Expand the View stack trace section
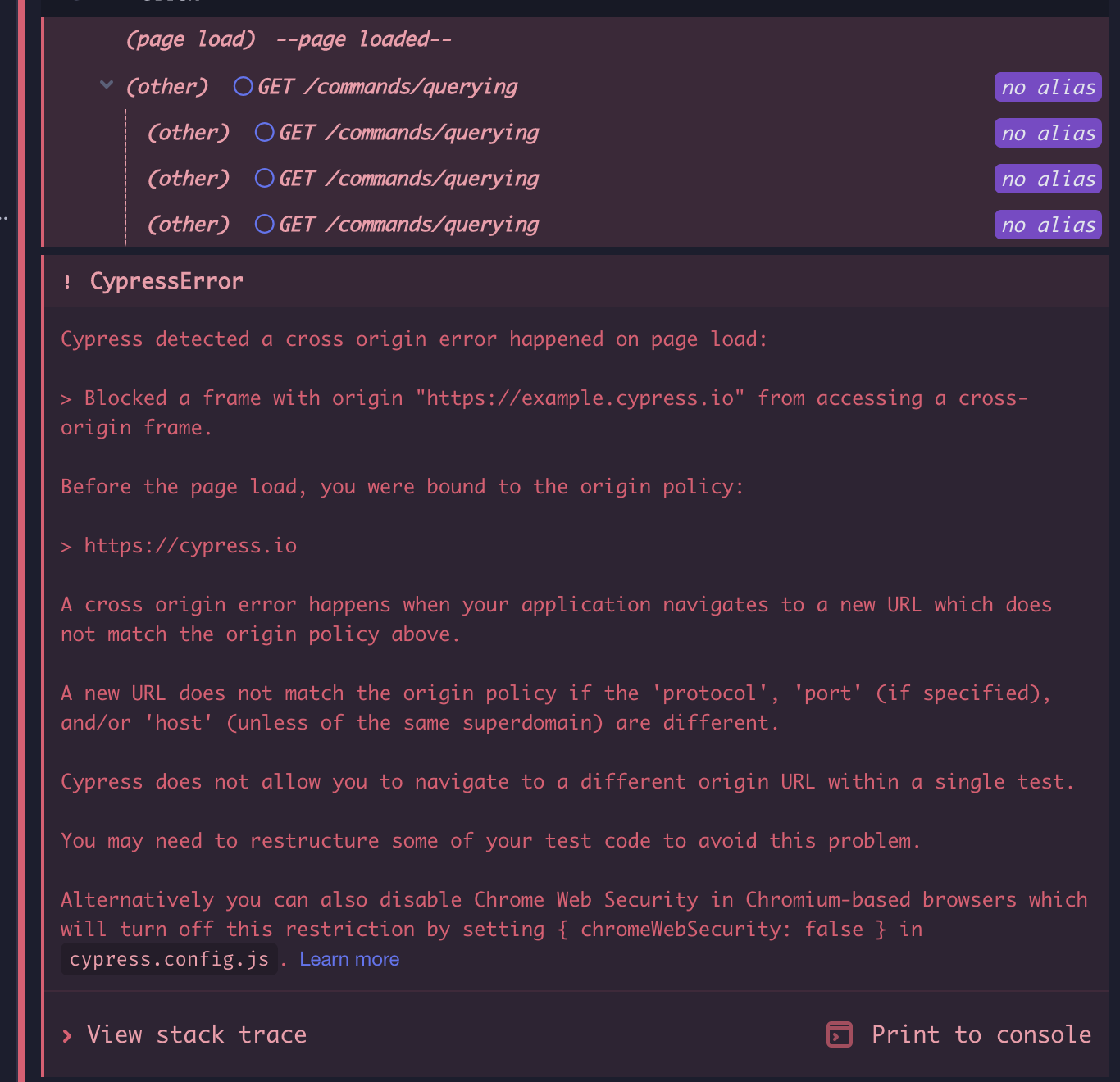 (x=196, y=1034)
